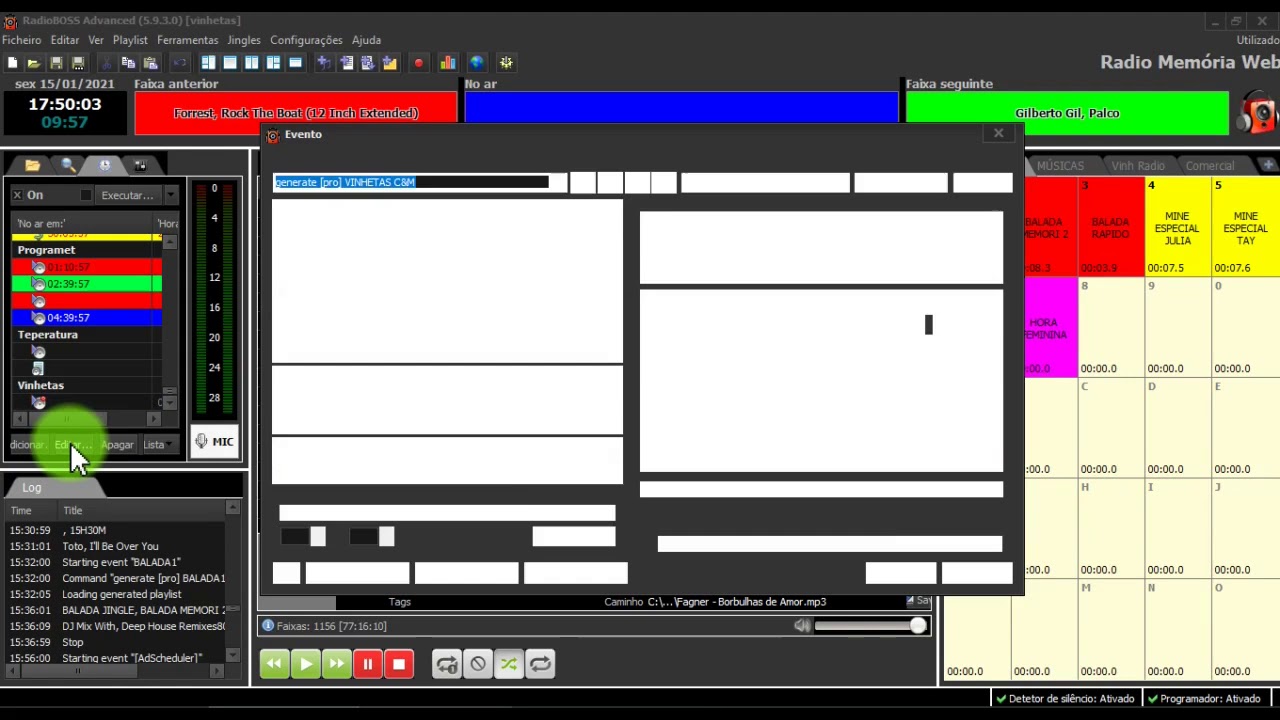Open the Lista dropdown in scheduler
Viewport: 1280px width, 720px height.
tap(157, 445)
